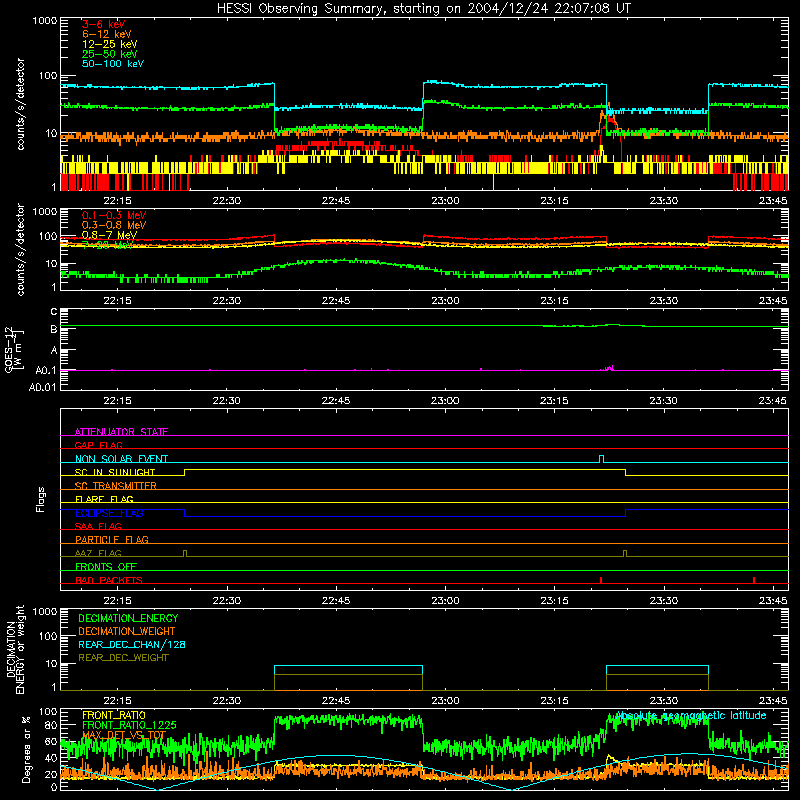Screen dimensions: 800x800
Task: Click the 25-50 keV legend label
Action: click(x=109, y=54)
